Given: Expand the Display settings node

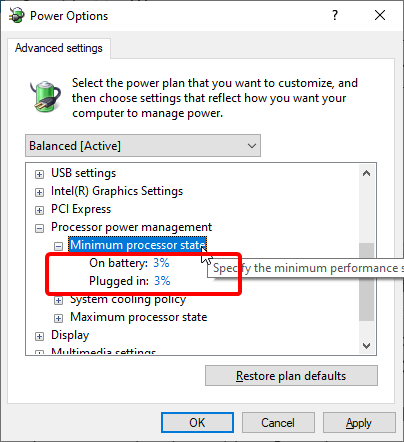Looking at the screenshot, I should click(x=39, y=336).
